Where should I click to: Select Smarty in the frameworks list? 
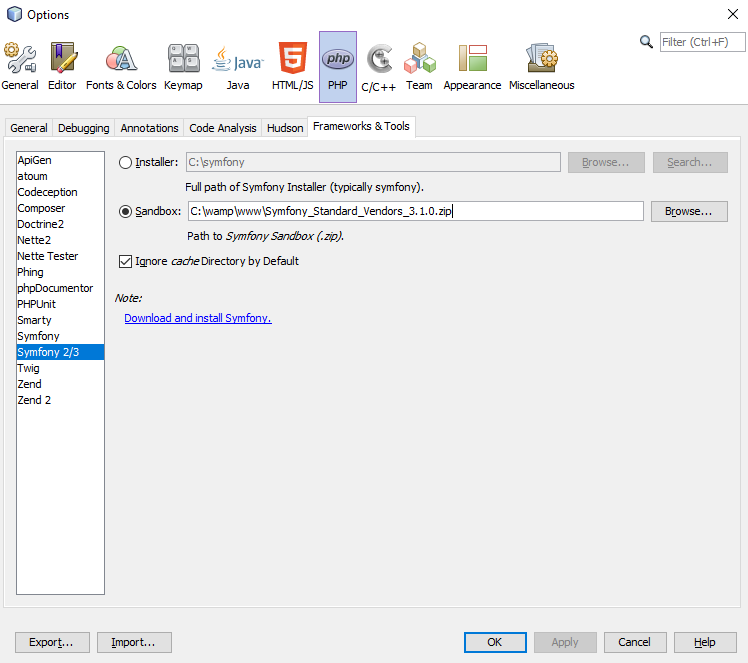coord(60,320)
